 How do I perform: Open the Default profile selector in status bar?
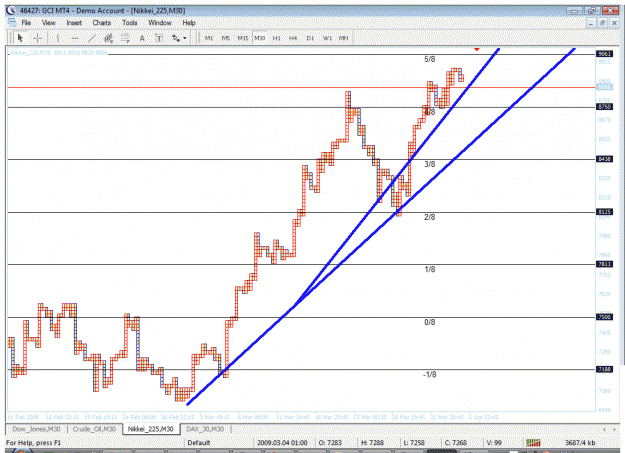pos(199,443)
